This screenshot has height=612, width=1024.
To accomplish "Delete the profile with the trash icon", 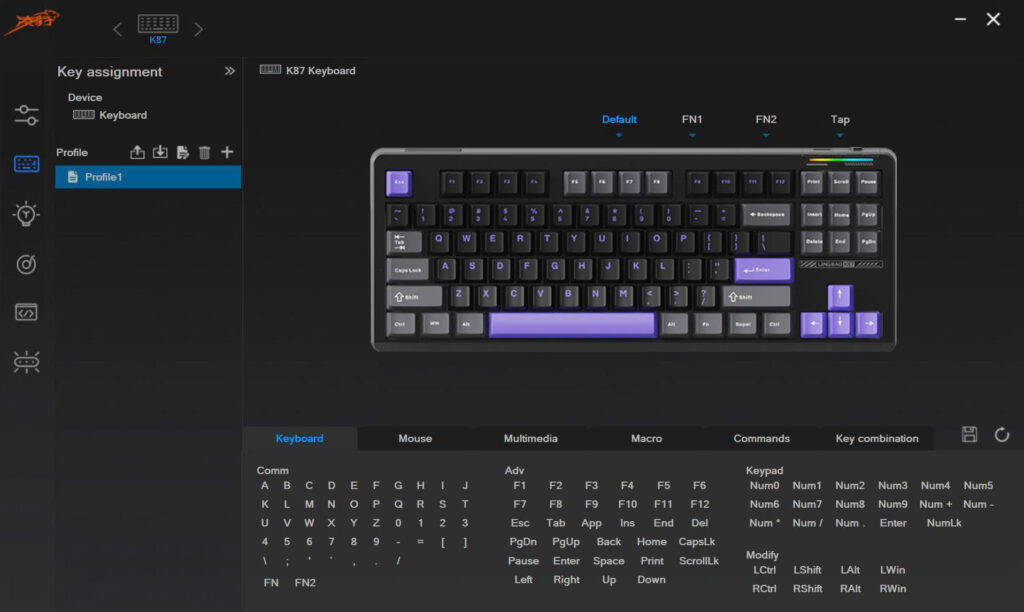I will pyautogui.click(x=204, y=152).
